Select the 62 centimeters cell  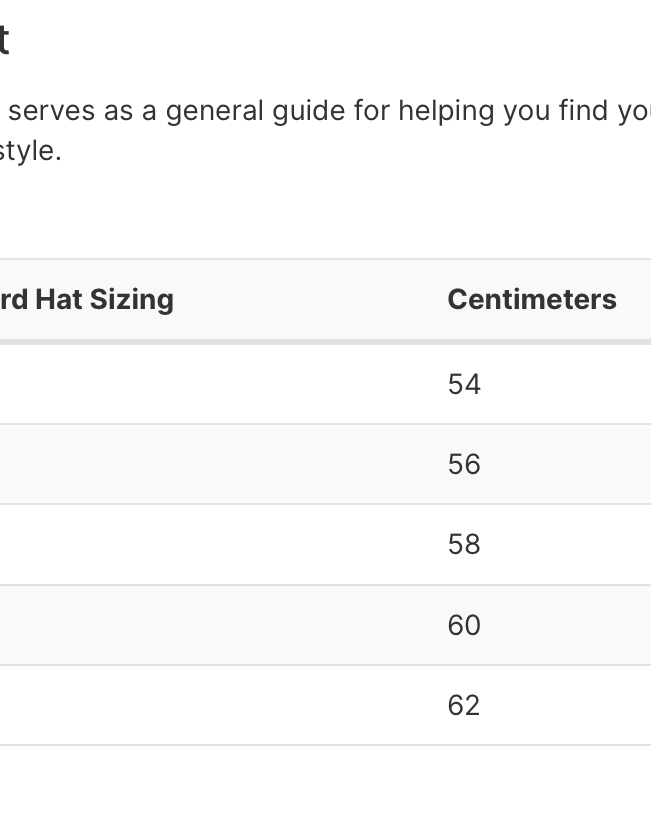(x=464, y=705)
